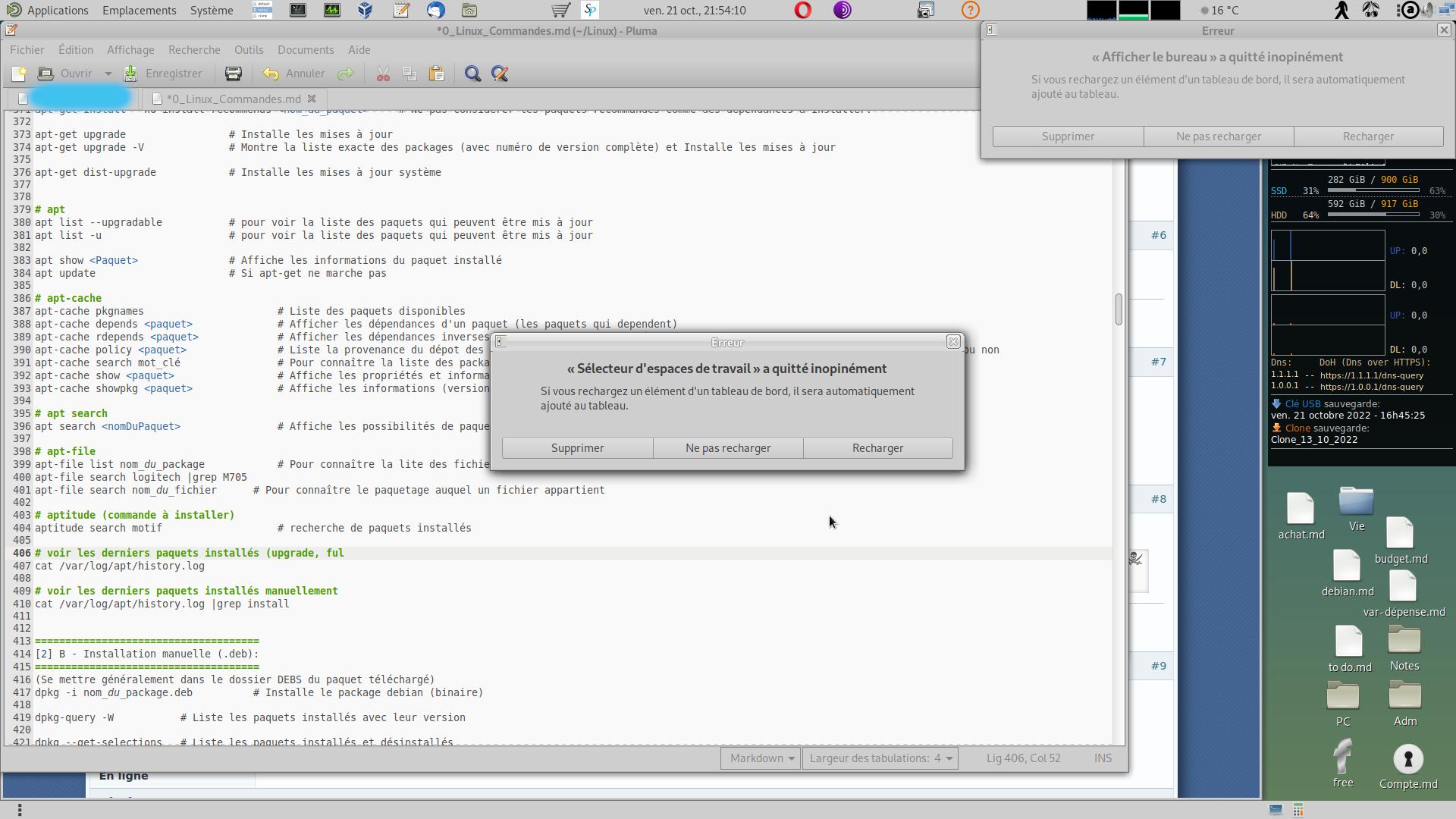
Task: Click the copy icon in toolbar
Action: point(409,74)
